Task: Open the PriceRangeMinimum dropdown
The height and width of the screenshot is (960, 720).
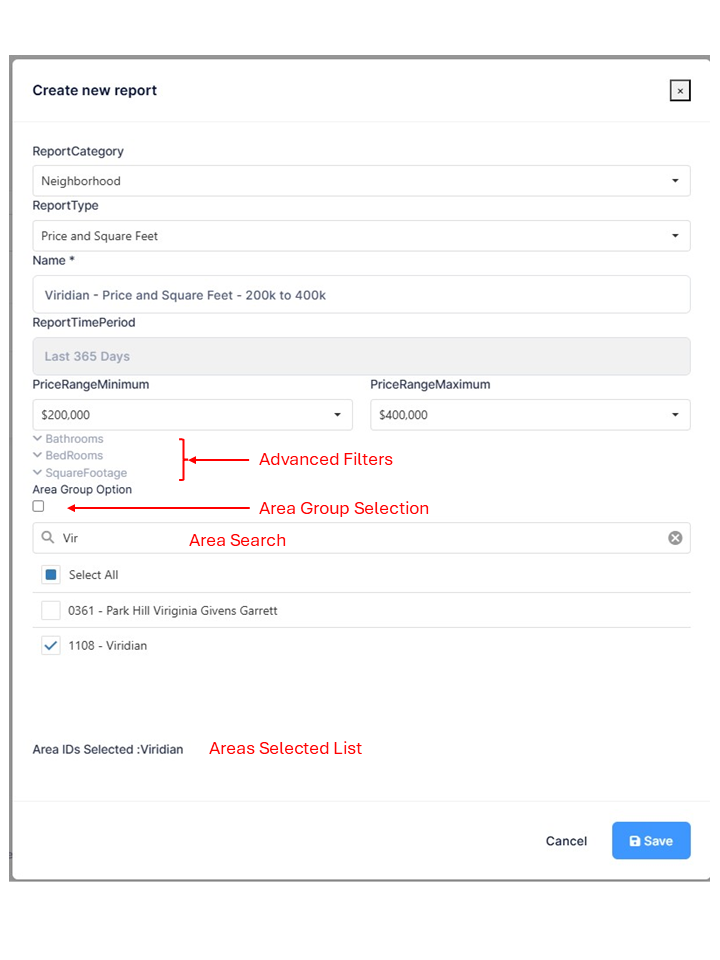Action: (192, 414)
